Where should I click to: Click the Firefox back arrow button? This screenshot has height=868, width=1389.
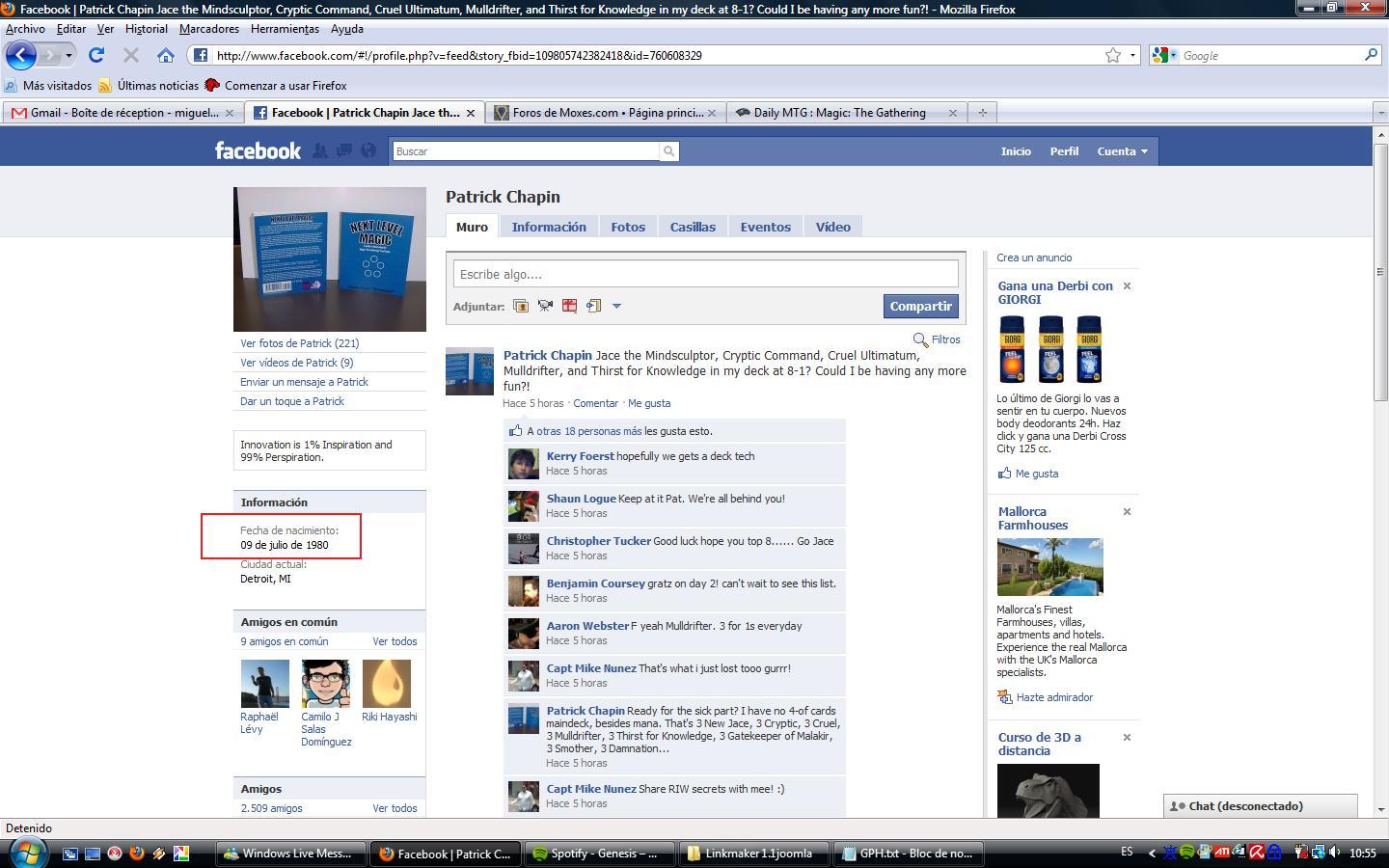(20, 55)
